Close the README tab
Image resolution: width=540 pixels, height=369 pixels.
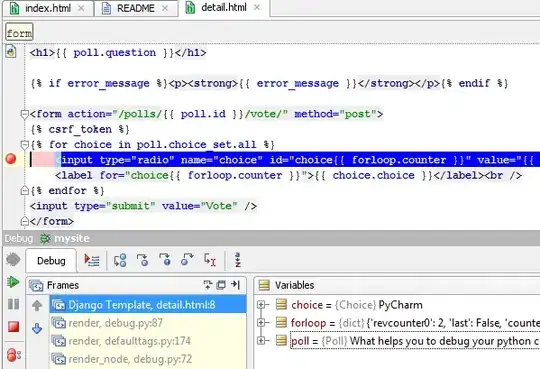pos(165,8)
